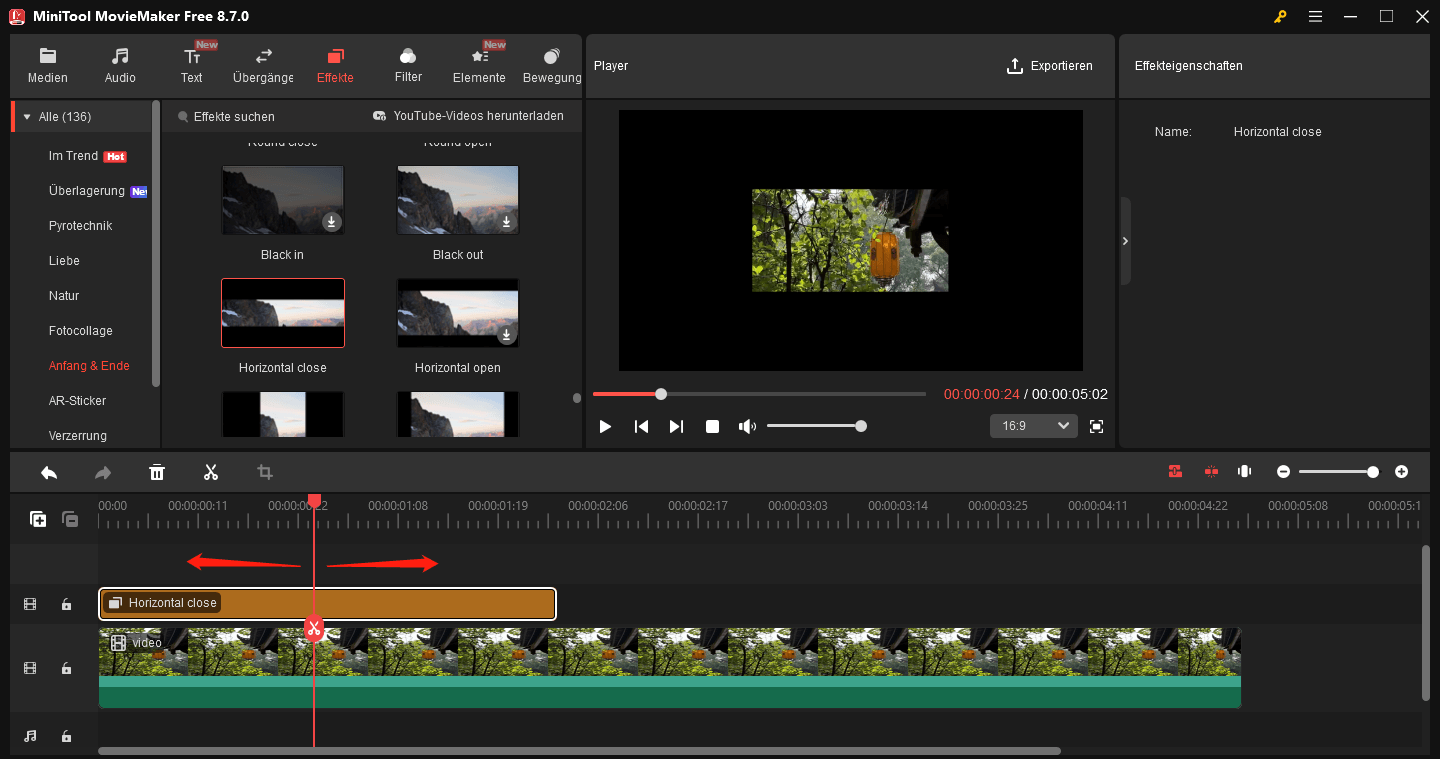The image size is (1440, 759).
Task: Select the scissors split tool
Action: (211, 472)
